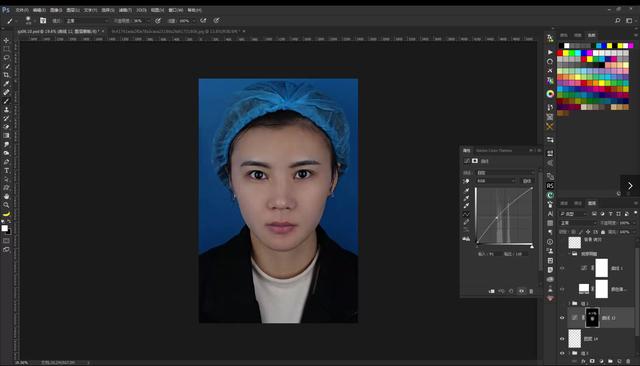
Task: Open the 3D menu
Action: coord(141,10)
